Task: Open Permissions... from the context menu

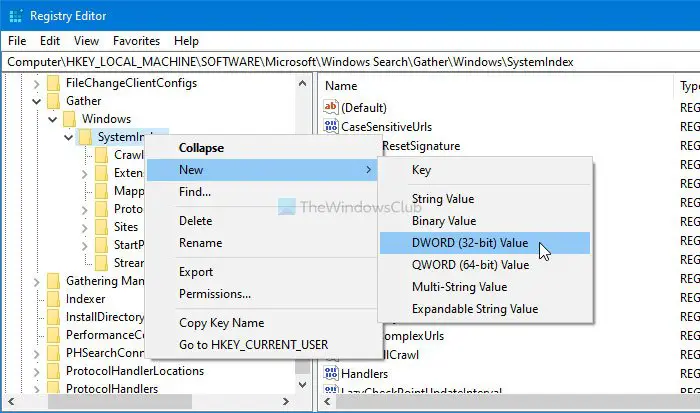Action: click(x=264, y=294)
